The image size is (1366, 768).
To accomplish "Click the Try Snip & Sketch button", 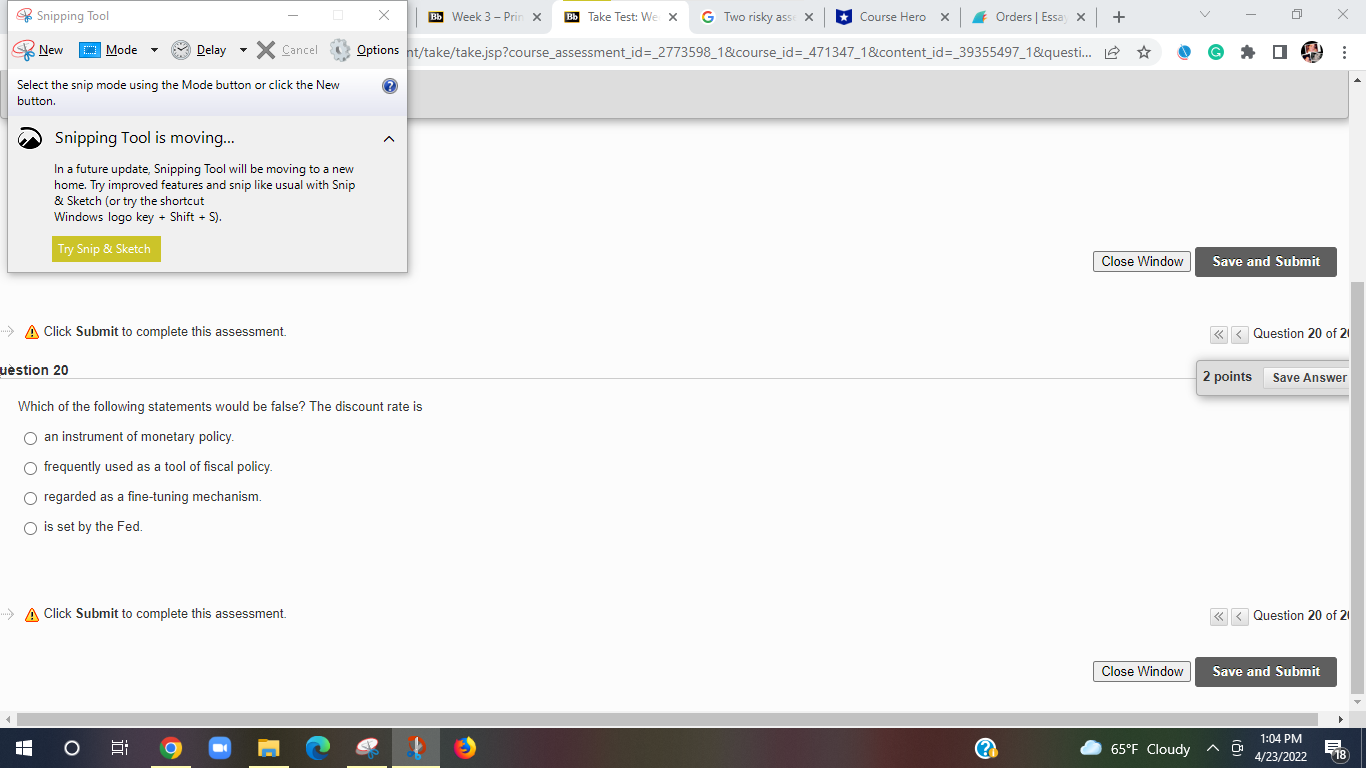I will tap(105, 249).
